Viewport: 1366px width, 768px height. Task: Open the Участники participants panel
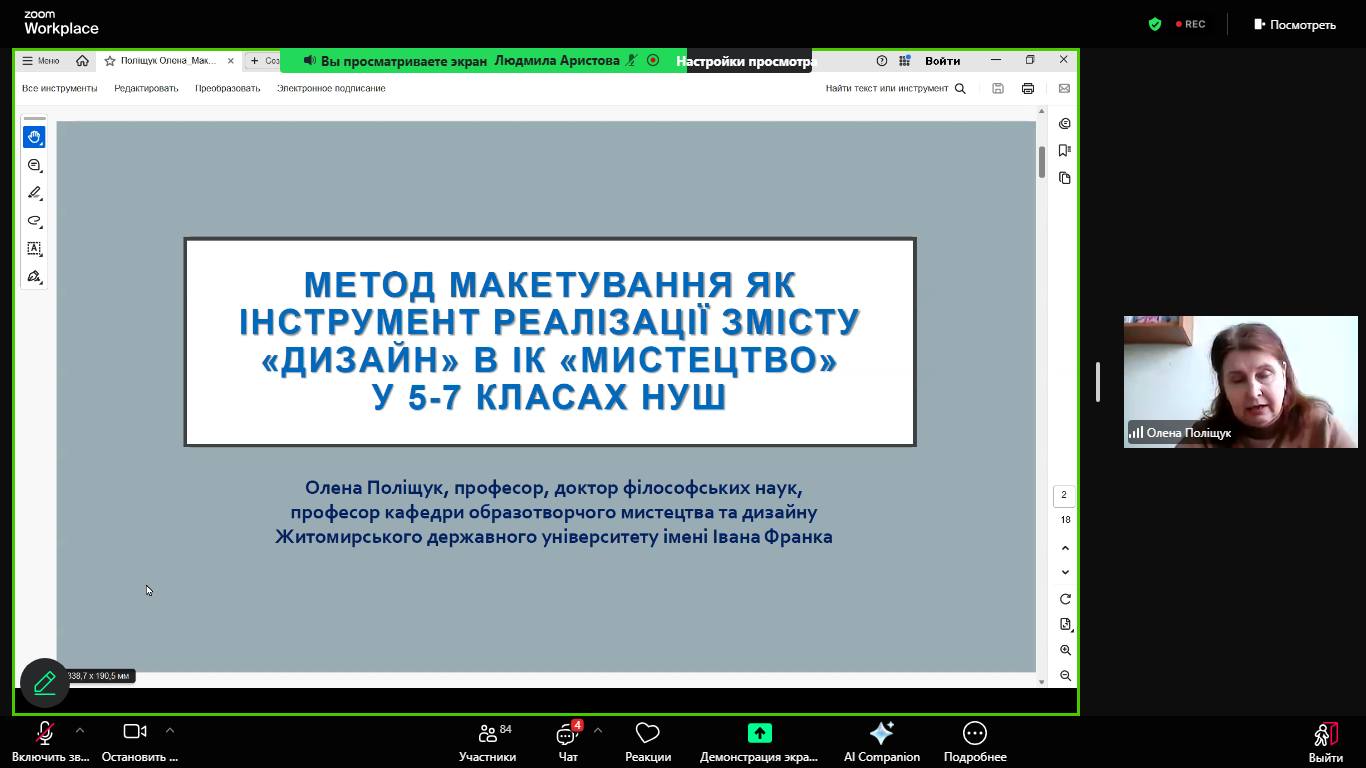pos(488,741)
